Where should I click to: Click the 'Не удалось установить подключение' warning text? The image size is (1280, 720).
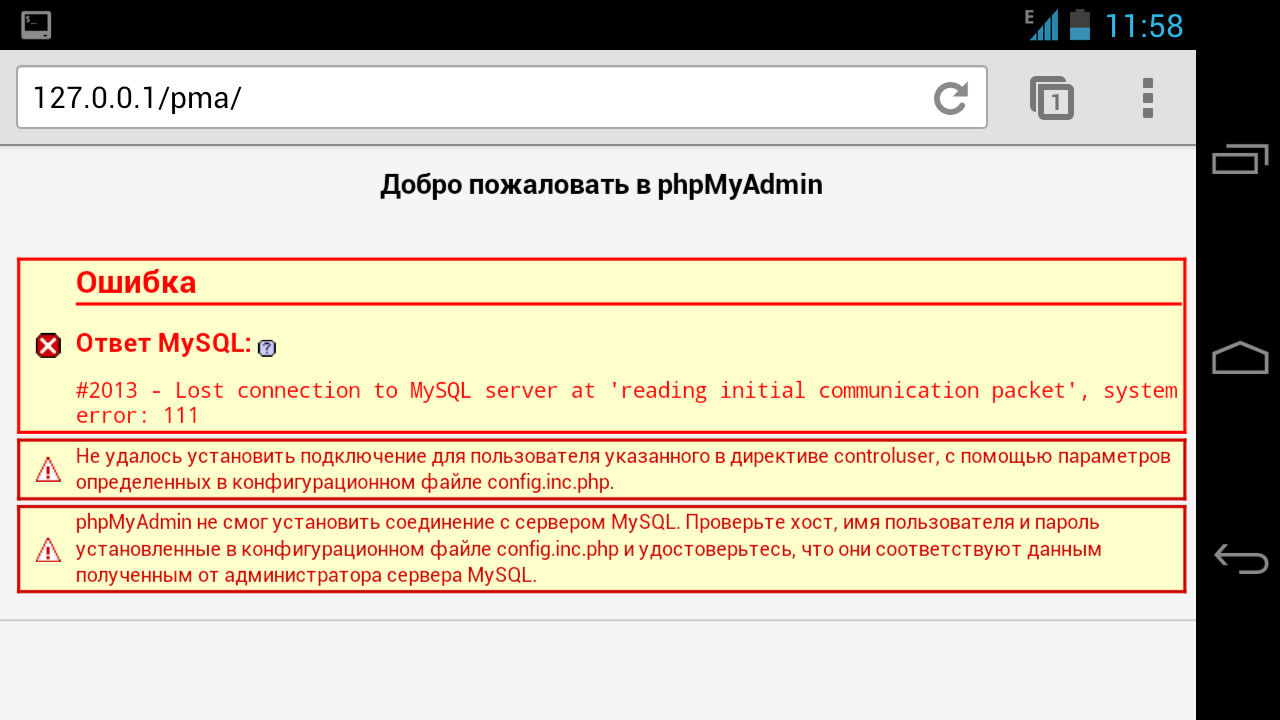(623, 469)
